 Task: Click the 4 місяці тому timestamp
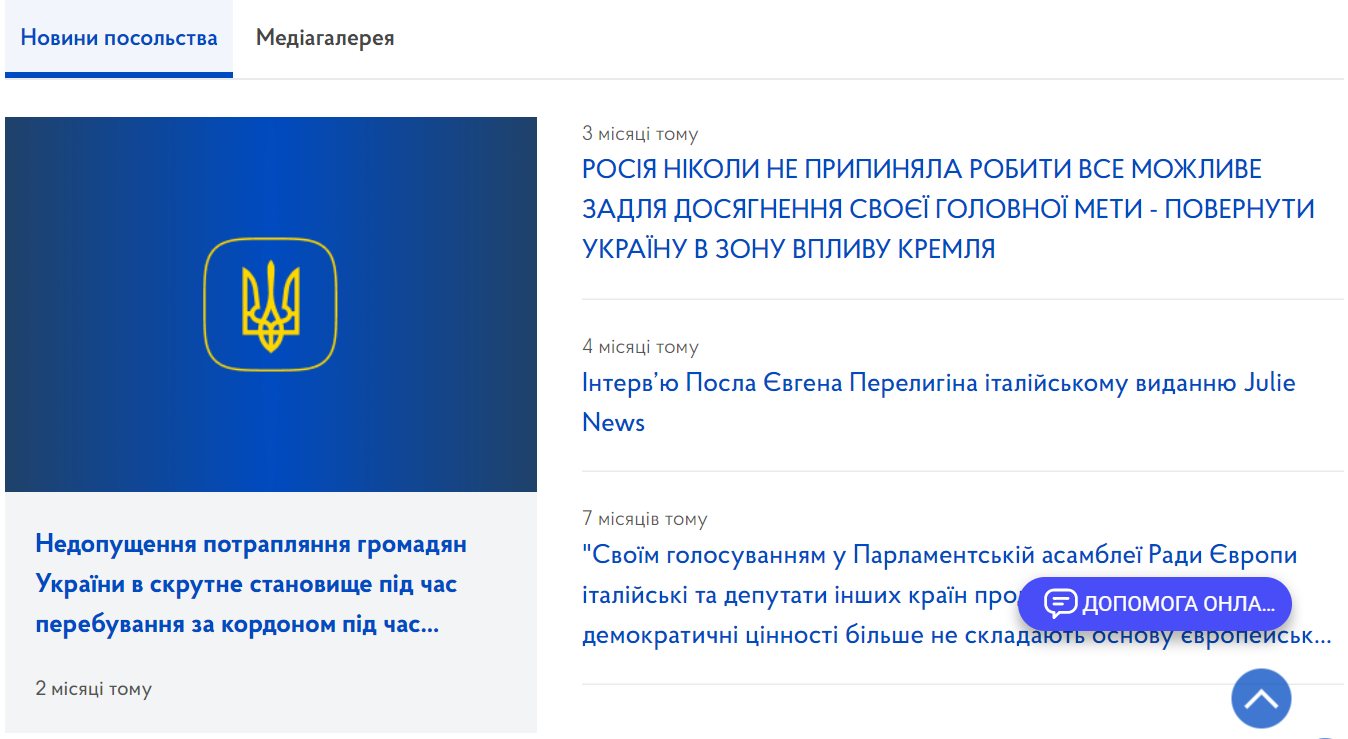[x=640, y=346]
